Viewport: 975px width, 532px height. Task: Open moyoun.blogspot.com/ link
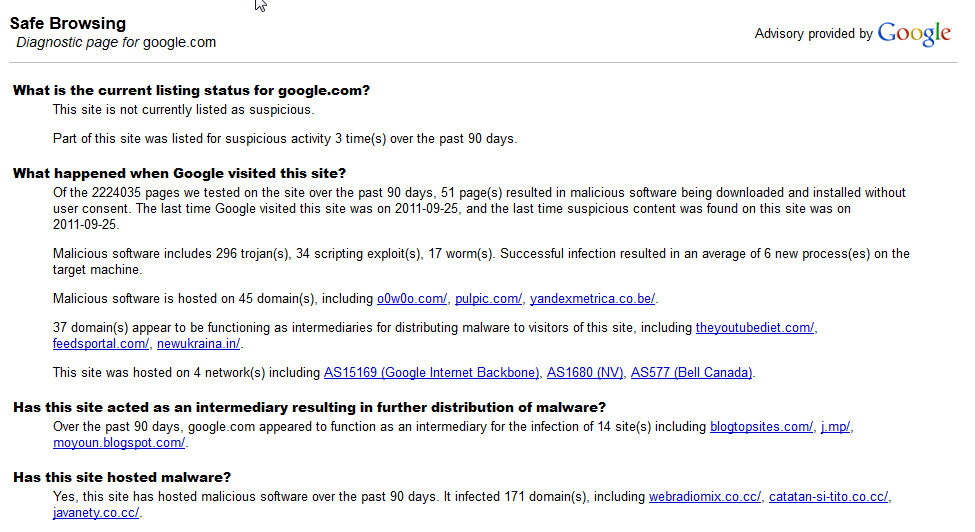click(x=119, y=443)
